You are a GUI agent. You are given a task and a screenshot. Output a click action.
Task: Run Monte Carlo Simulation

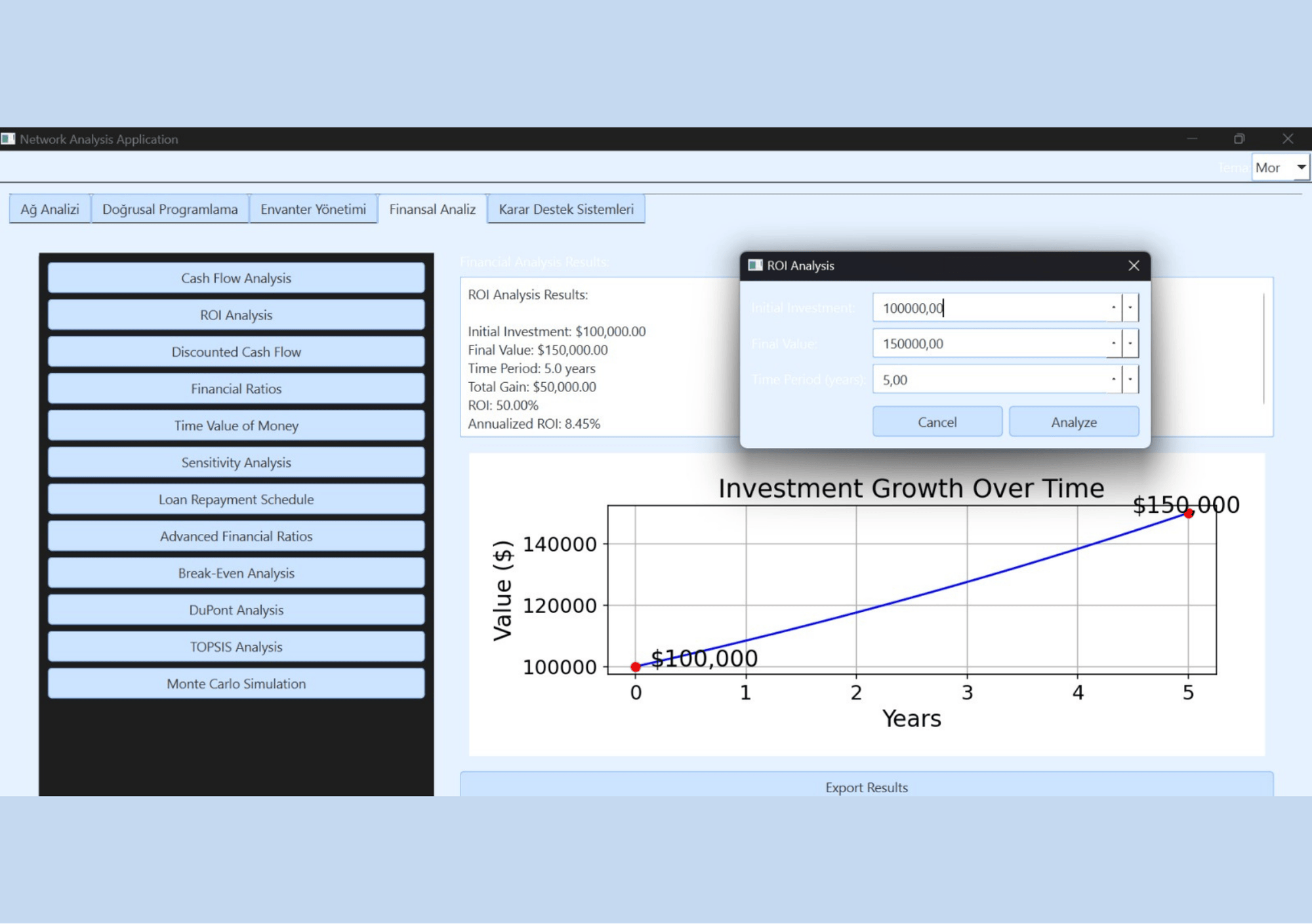[x=236, y=683]
